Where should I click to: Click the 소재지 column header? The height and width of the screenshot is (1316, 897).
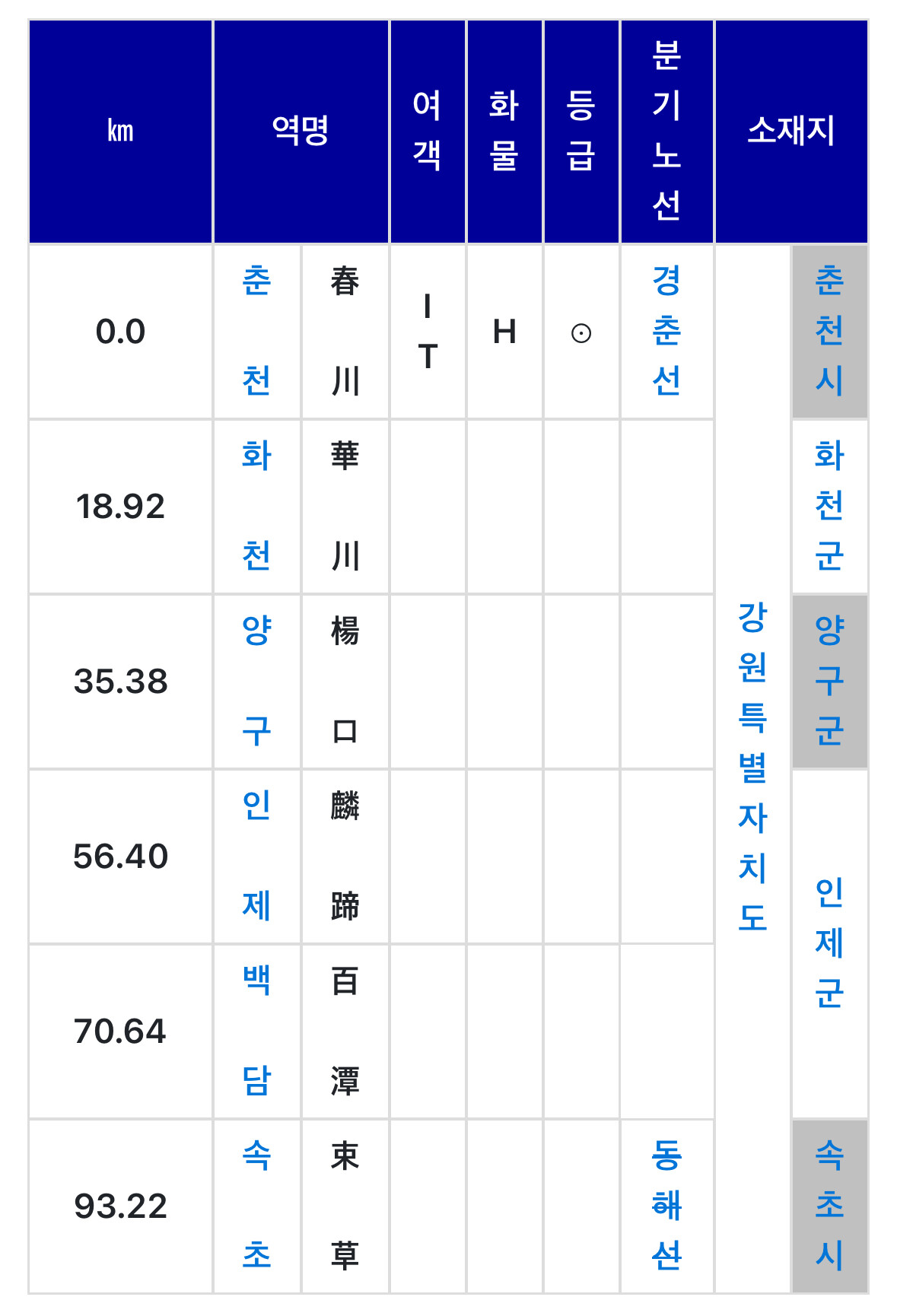click(791, 131)
